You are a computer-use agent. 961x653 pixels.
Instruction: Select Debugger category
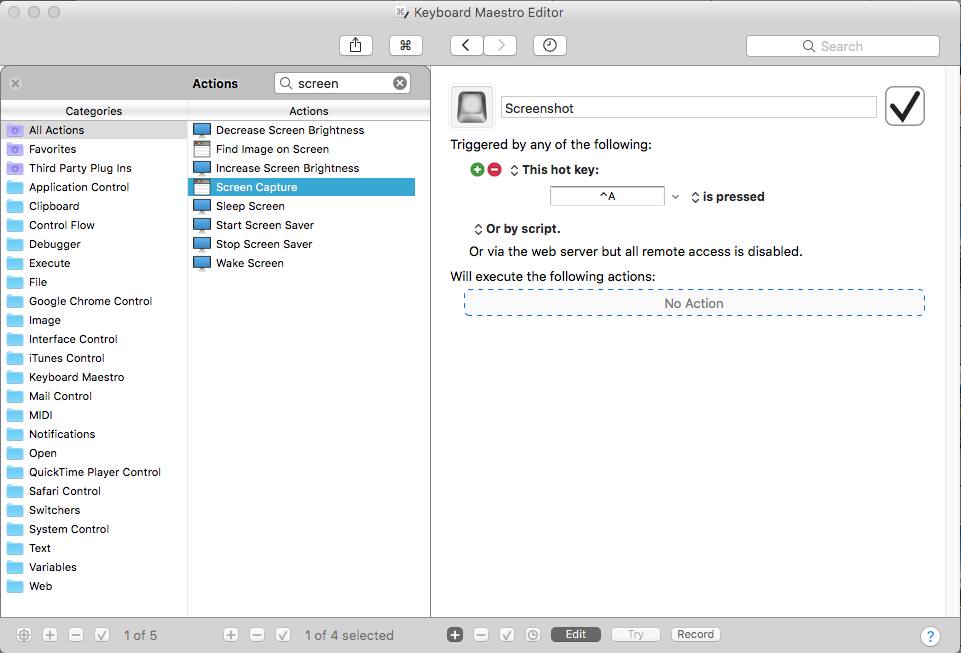[94, 244]
